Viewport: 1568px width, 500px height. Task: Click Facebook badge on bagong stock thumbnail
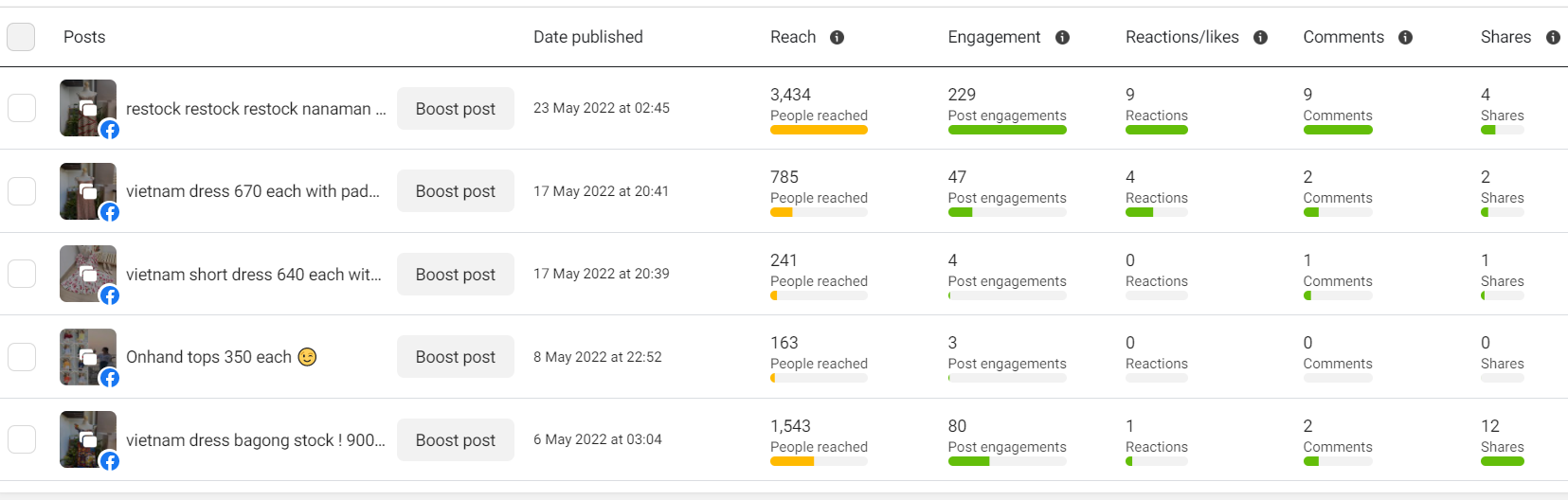click(110, 461)
